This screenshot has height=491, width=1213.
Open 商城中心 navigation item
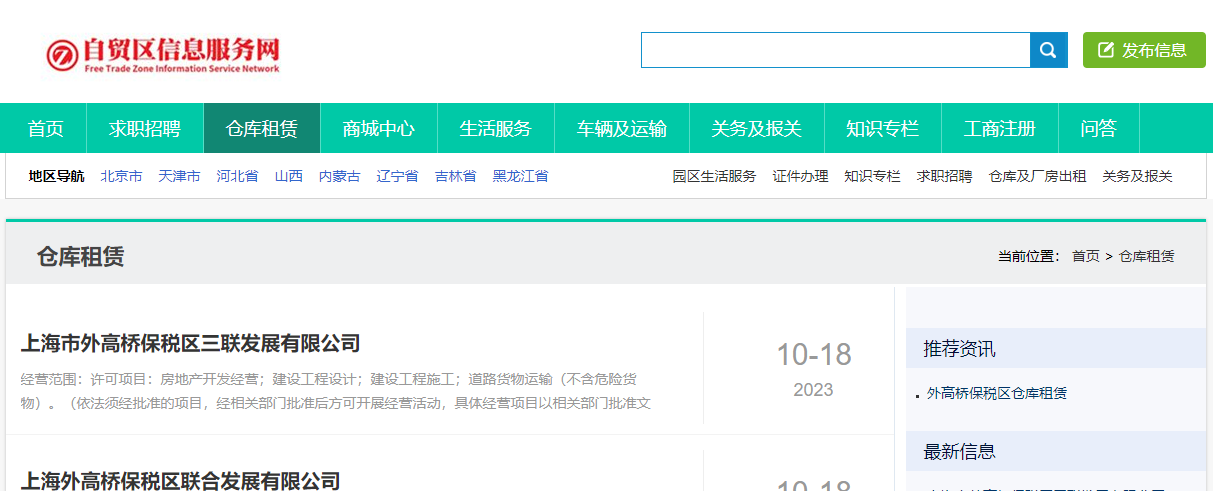pos(379,128)
